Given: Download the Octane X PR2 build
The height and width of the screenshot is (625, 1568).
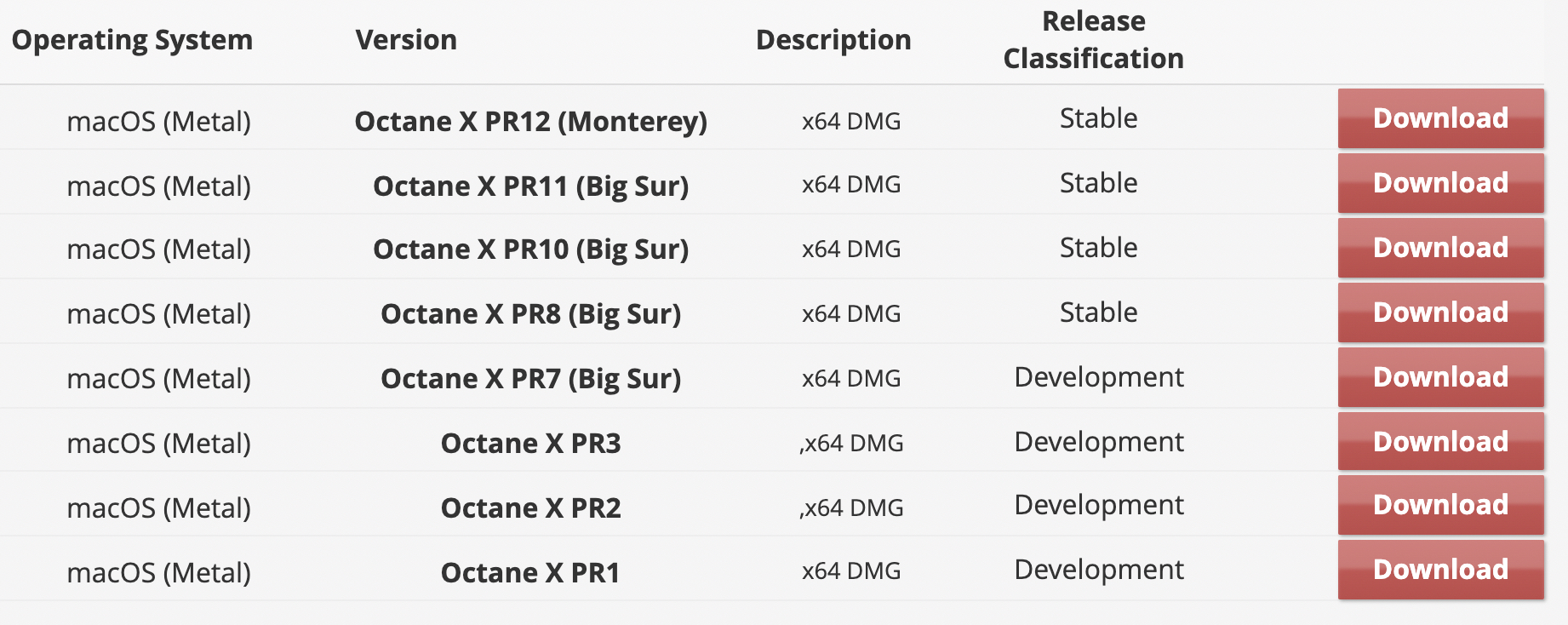Looking at the screenshot, I should coord(1440,505).
